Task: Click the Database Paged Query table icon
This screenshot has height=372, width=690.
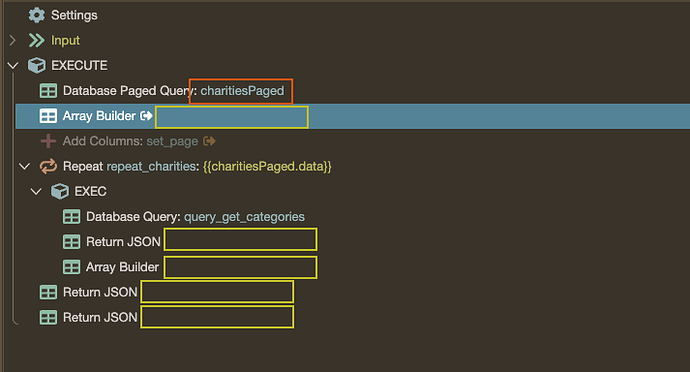Action: click(x=48, y=91)
